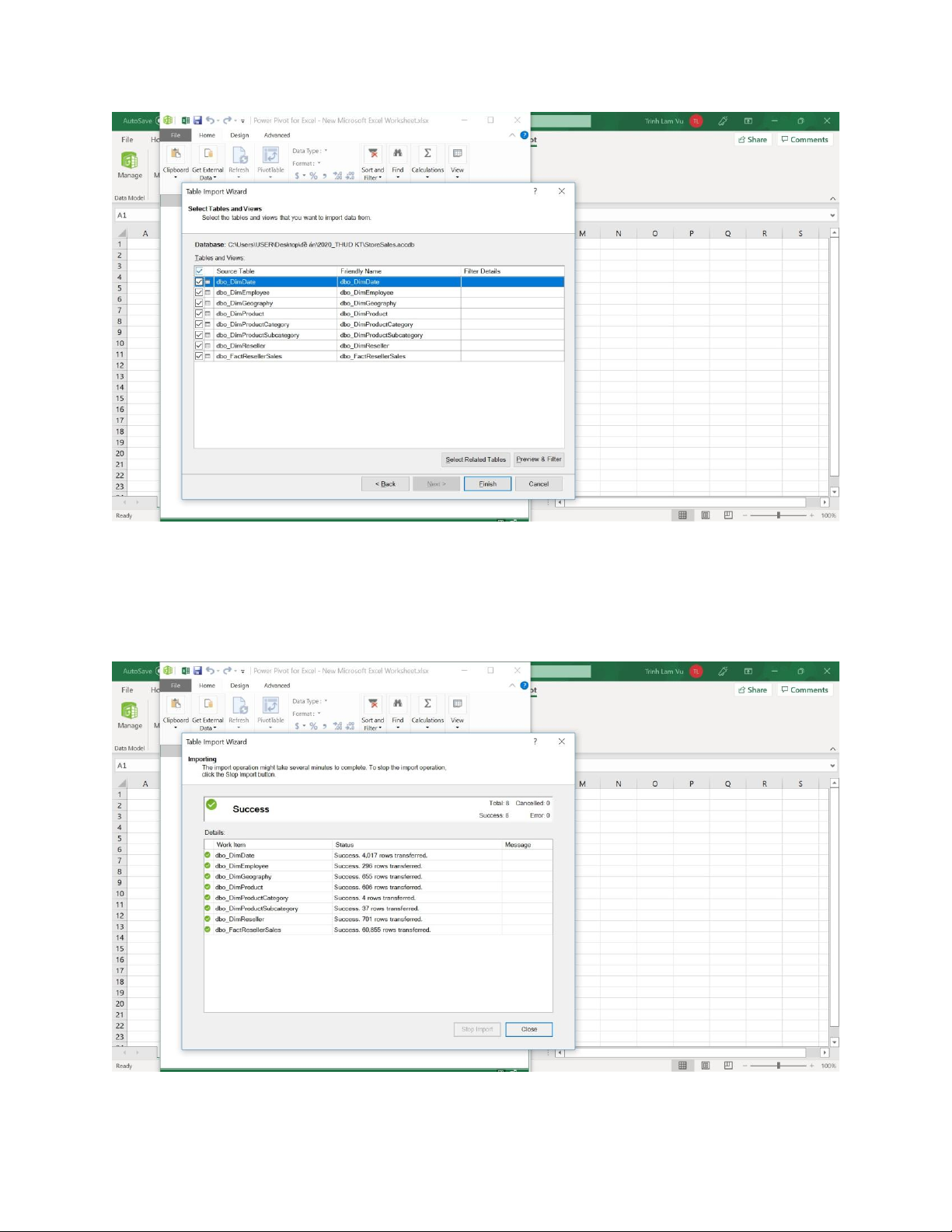Open Data Type dropdown above the Success dialog

pos(326,701)
